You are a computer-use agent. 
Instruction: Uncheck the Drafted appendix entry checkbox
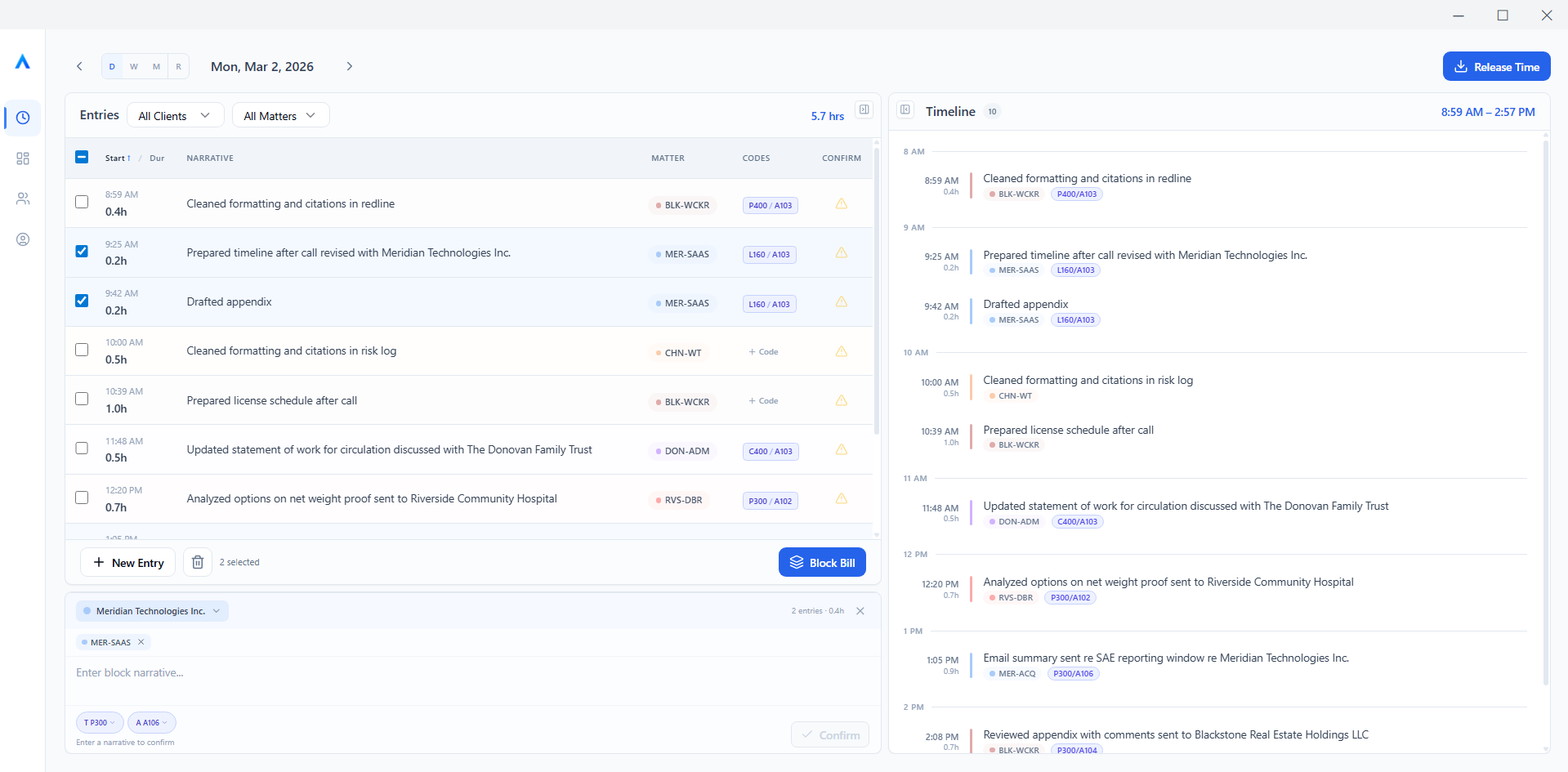[81, 301]
